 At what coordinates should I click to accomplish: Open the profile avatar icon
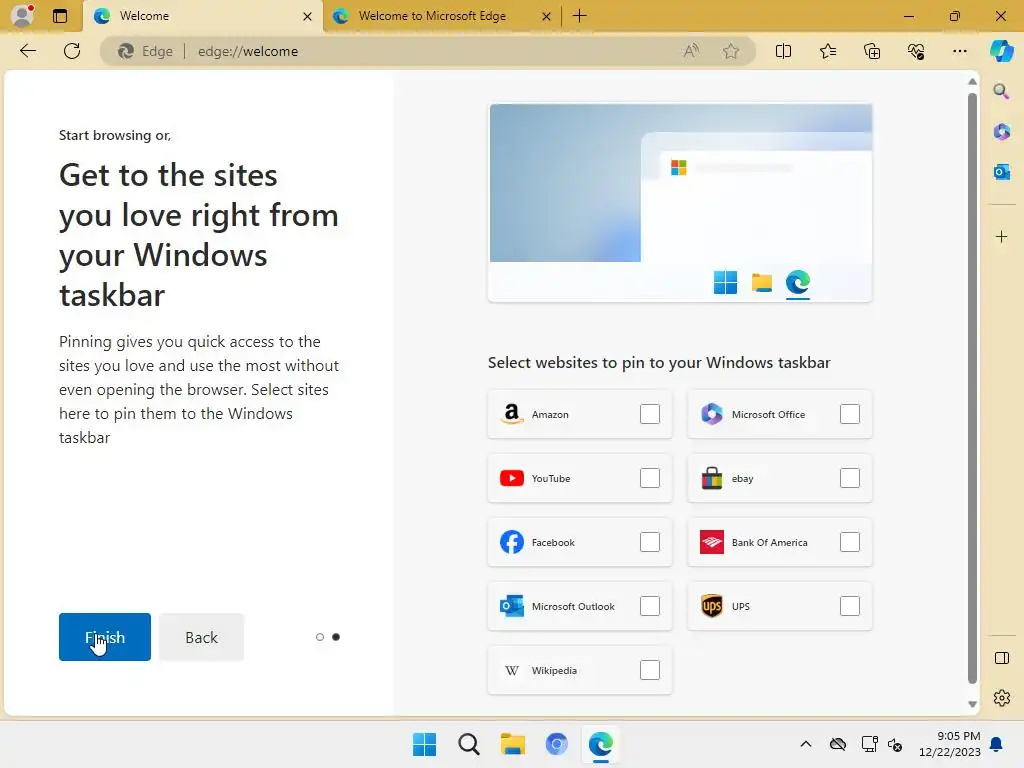pyautogui.click(x=22, y=16)
